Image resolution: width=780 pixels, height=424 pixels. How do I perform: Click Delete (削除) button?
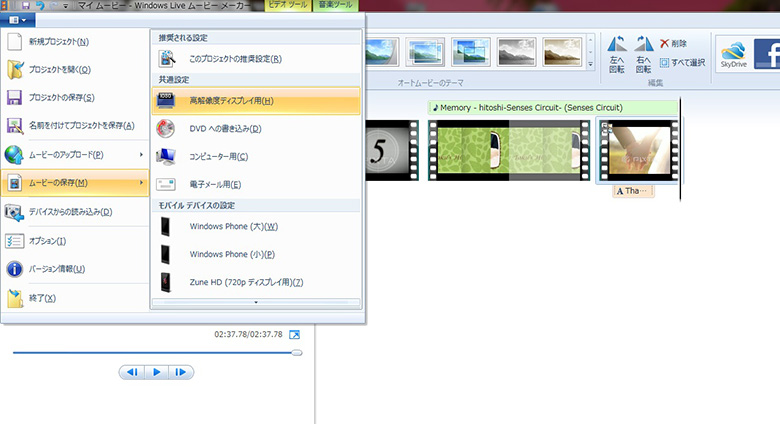coord(673,44)
